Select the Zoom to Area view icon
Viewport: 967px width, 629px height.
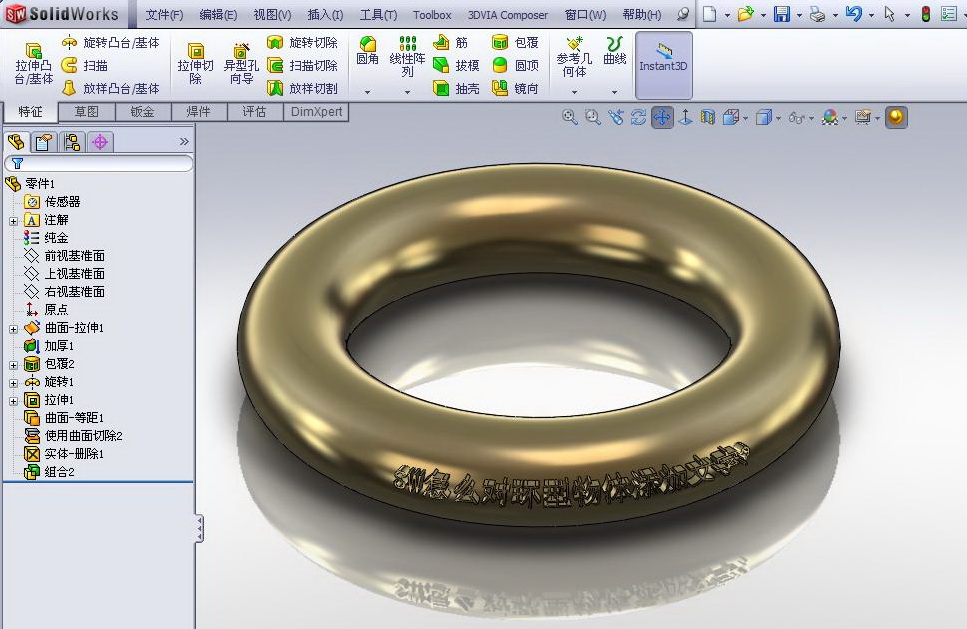593,117
